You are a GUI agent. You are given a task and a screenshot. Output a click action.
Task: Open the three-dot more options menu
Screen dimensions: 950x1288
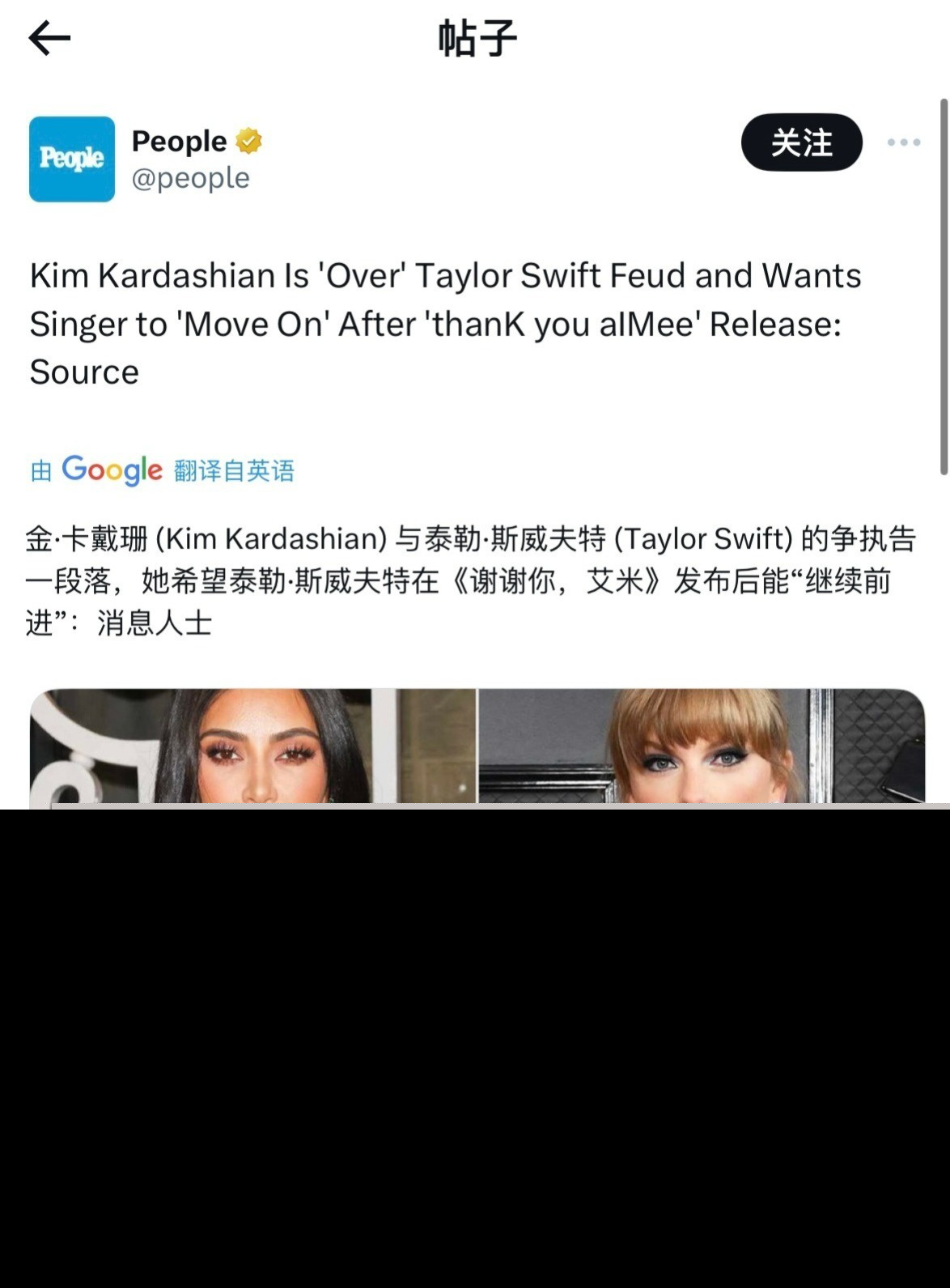pyautogui.click(x=903, y=142)
